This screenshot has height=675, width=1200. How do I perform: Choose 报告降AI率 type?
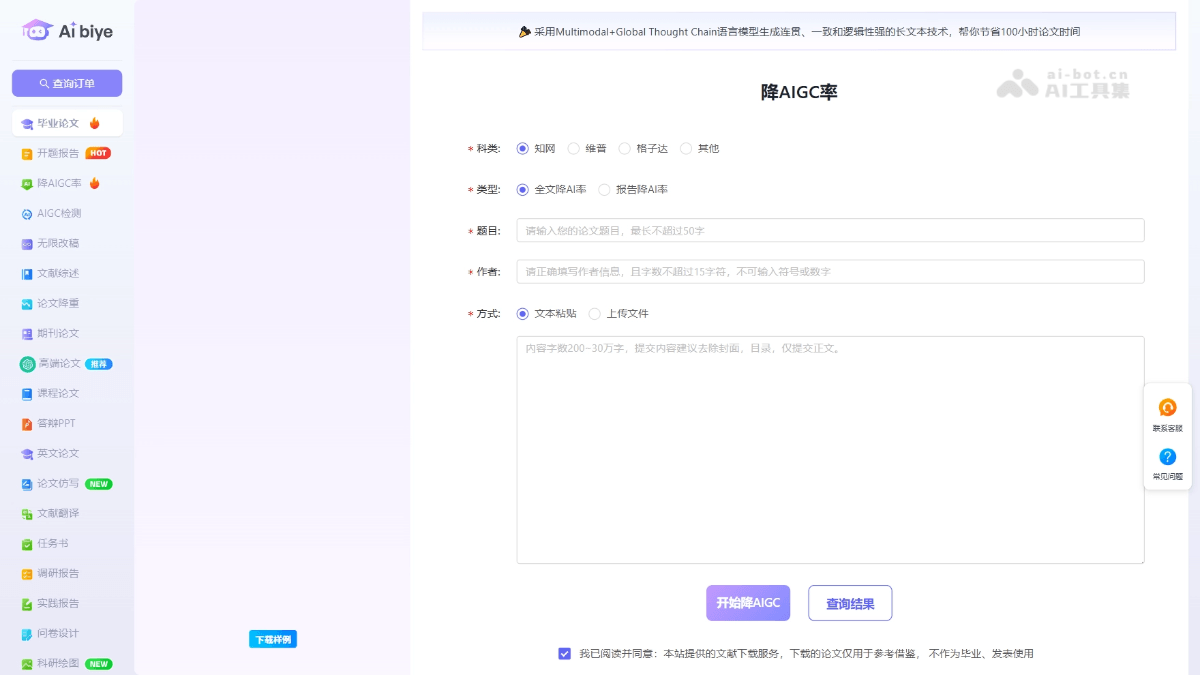pos(604,189)
